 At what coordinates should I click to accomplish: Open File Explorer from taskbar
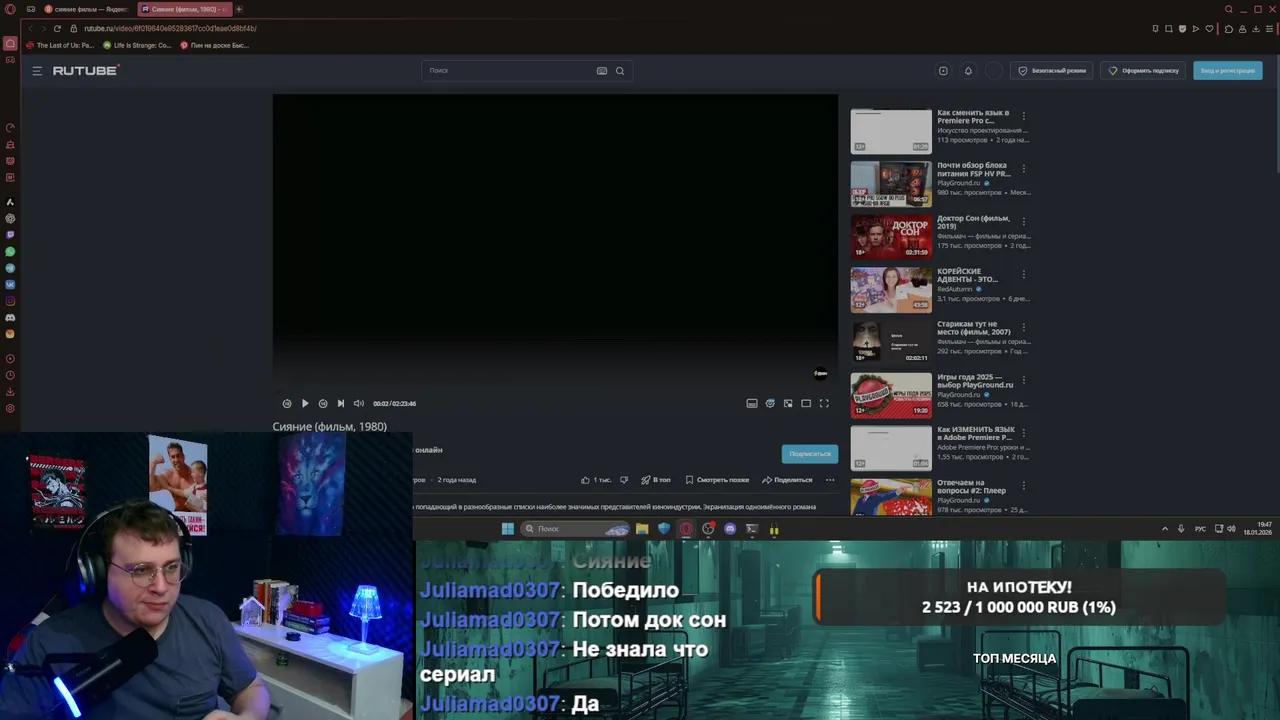click(642, 529)
